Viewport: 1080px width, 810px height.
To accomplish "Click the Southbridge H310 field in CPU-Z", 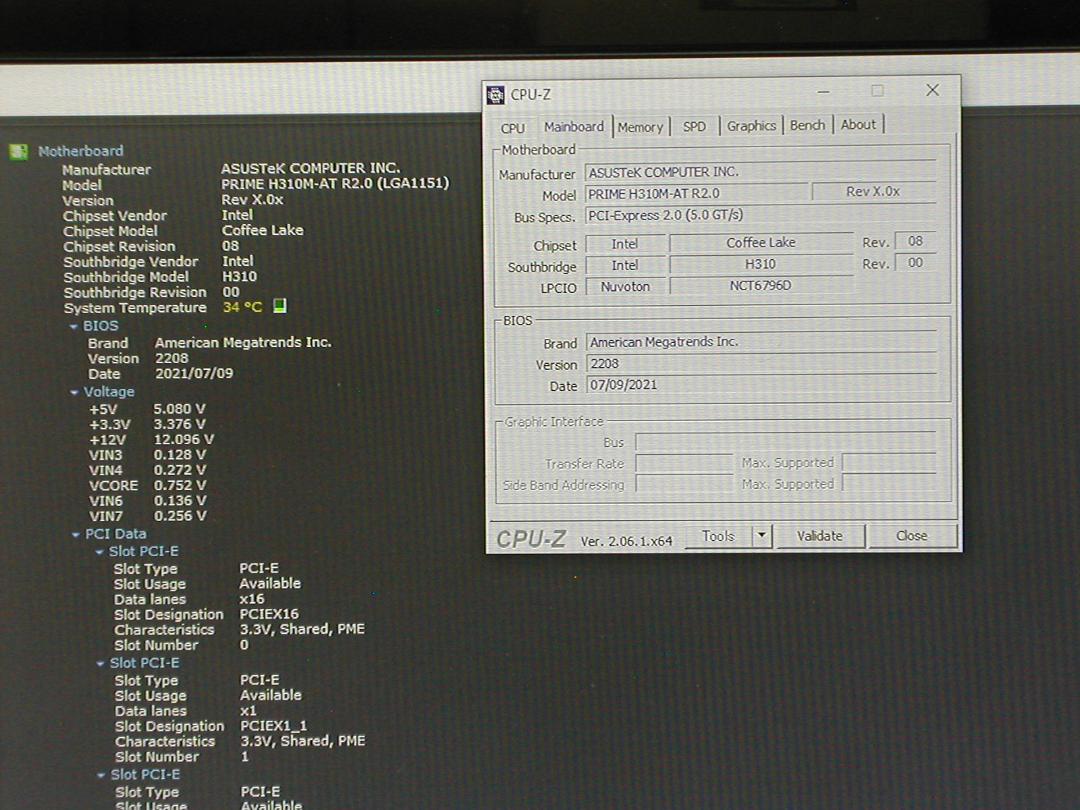I will (x=760, y=264).
